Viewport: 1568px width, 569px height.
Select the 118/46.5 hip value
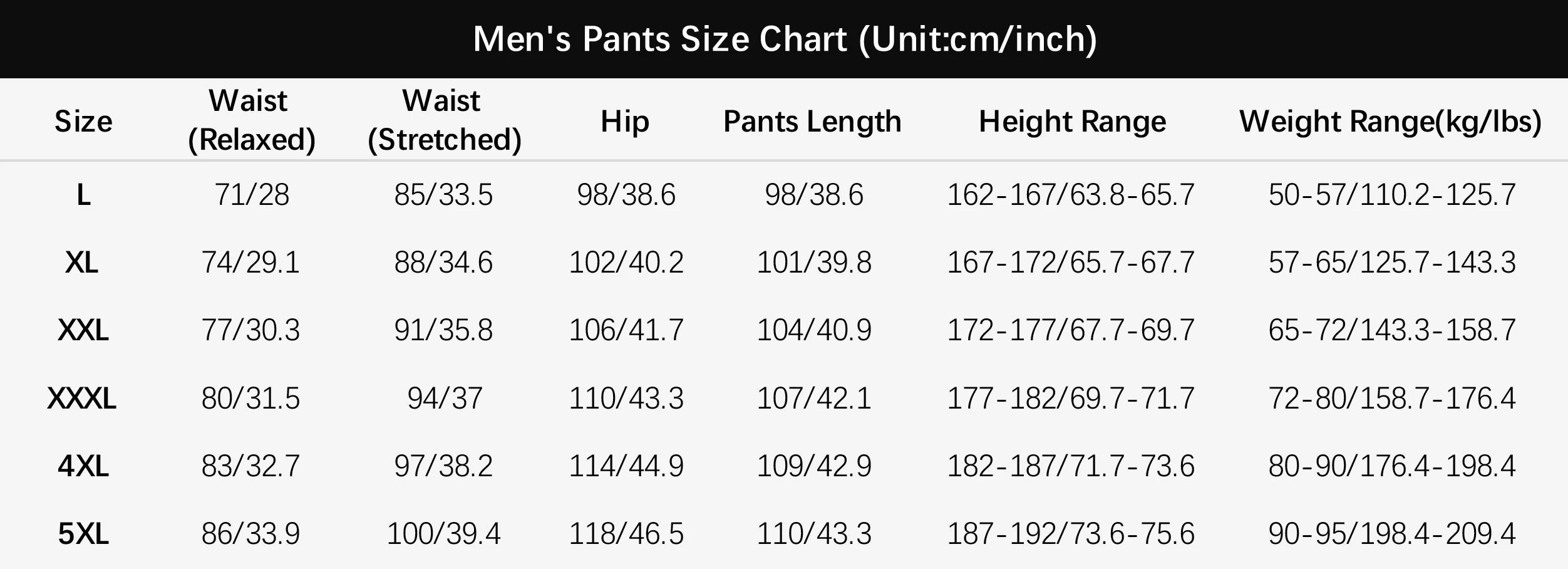coord(626,534)
